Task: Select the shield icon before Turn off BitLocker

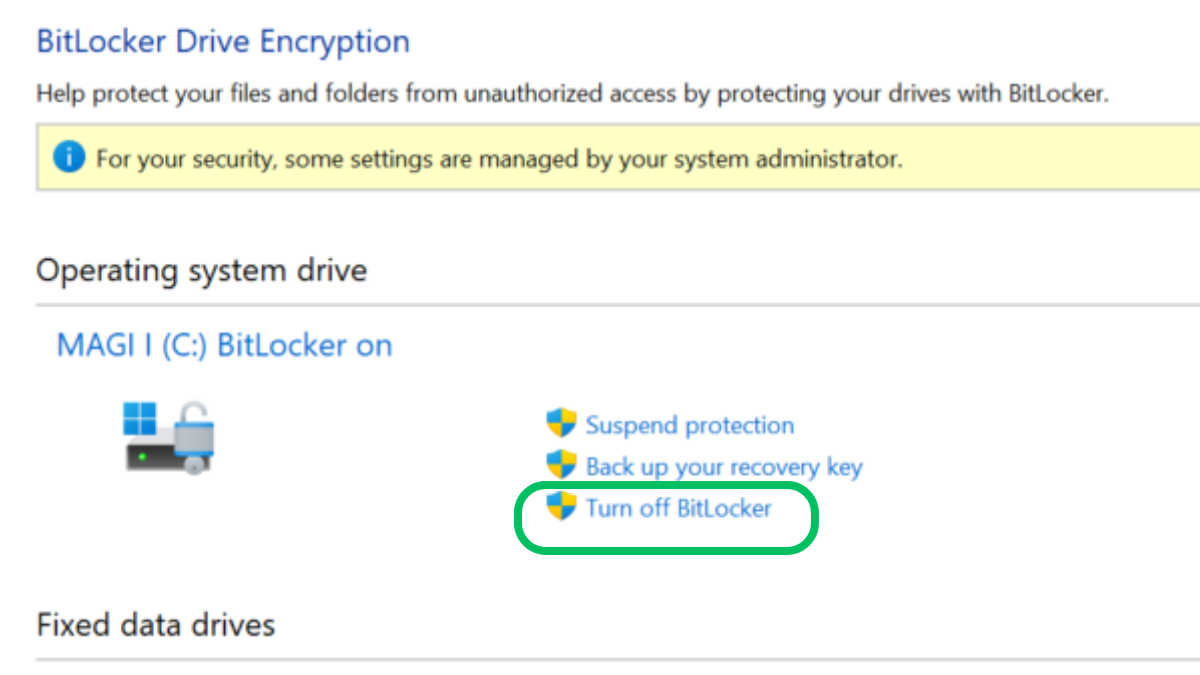Action: tap(561, 508)
